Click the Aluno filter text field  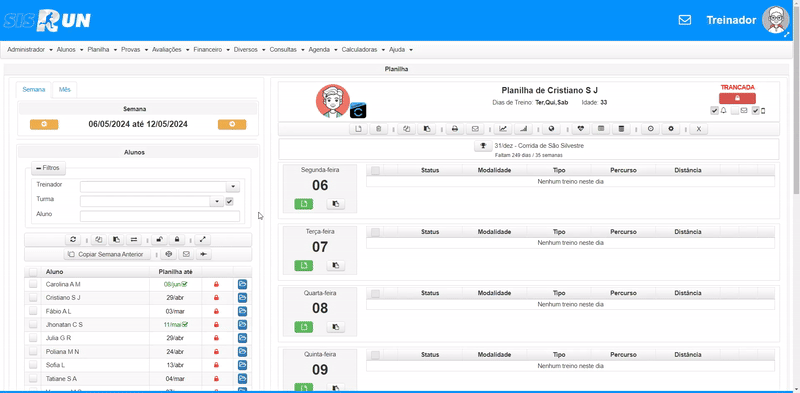click(x=160, y=216)
